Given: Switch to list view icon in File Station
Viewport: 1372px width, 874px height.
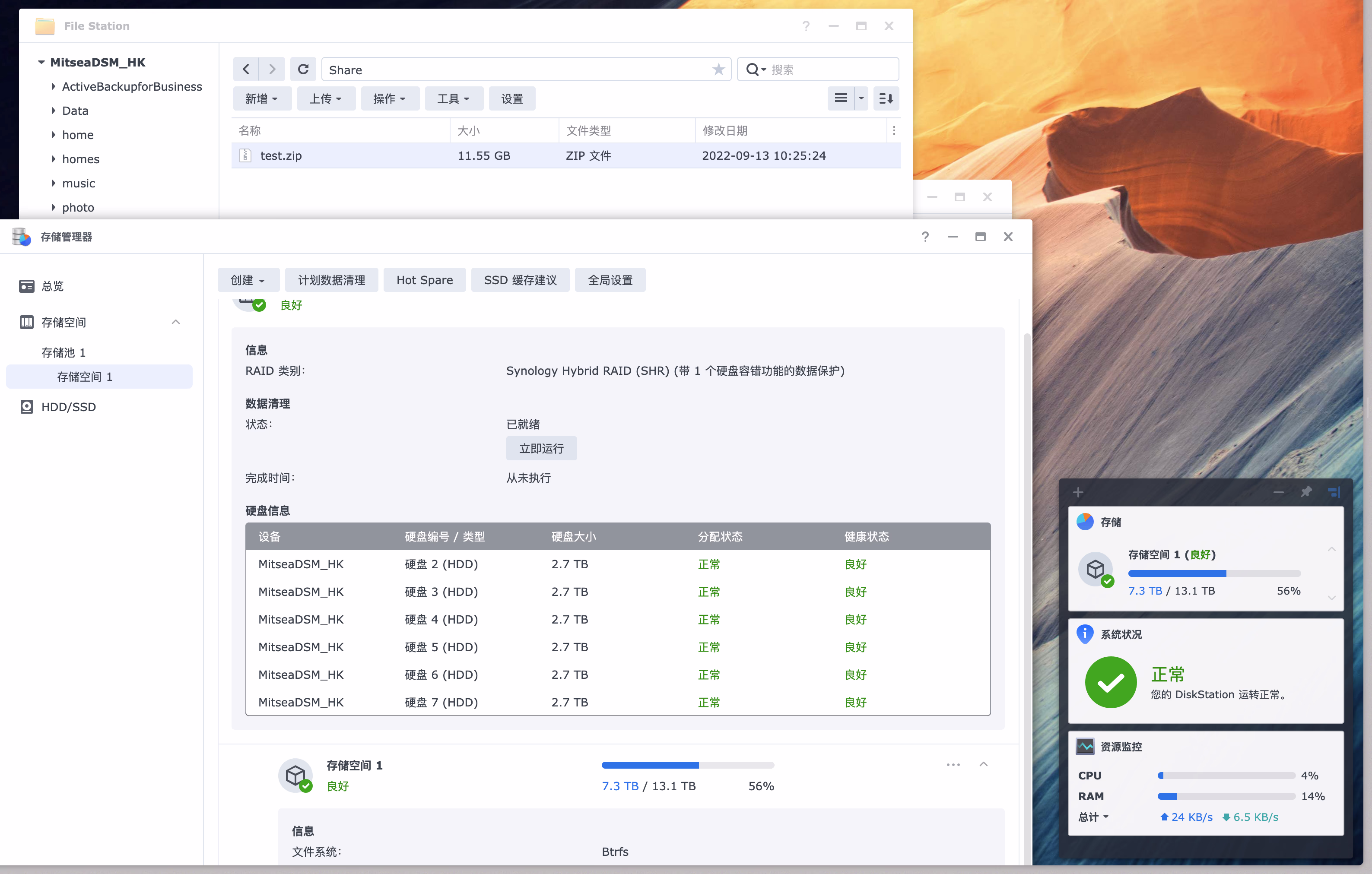Looking at the screenshot, I should click(840, 98).
